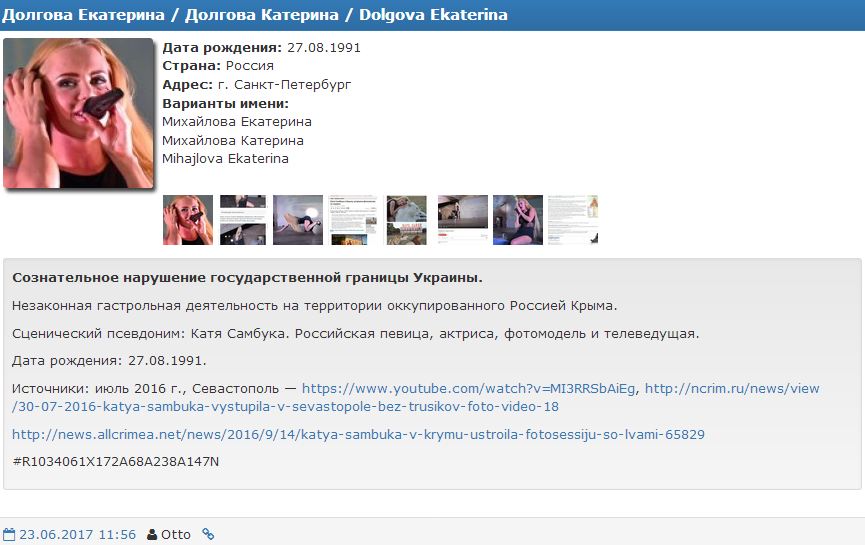Click the name variant Михайлова Екатерина
This screenshot has width=865, height=545.
[x=237, y=121]
